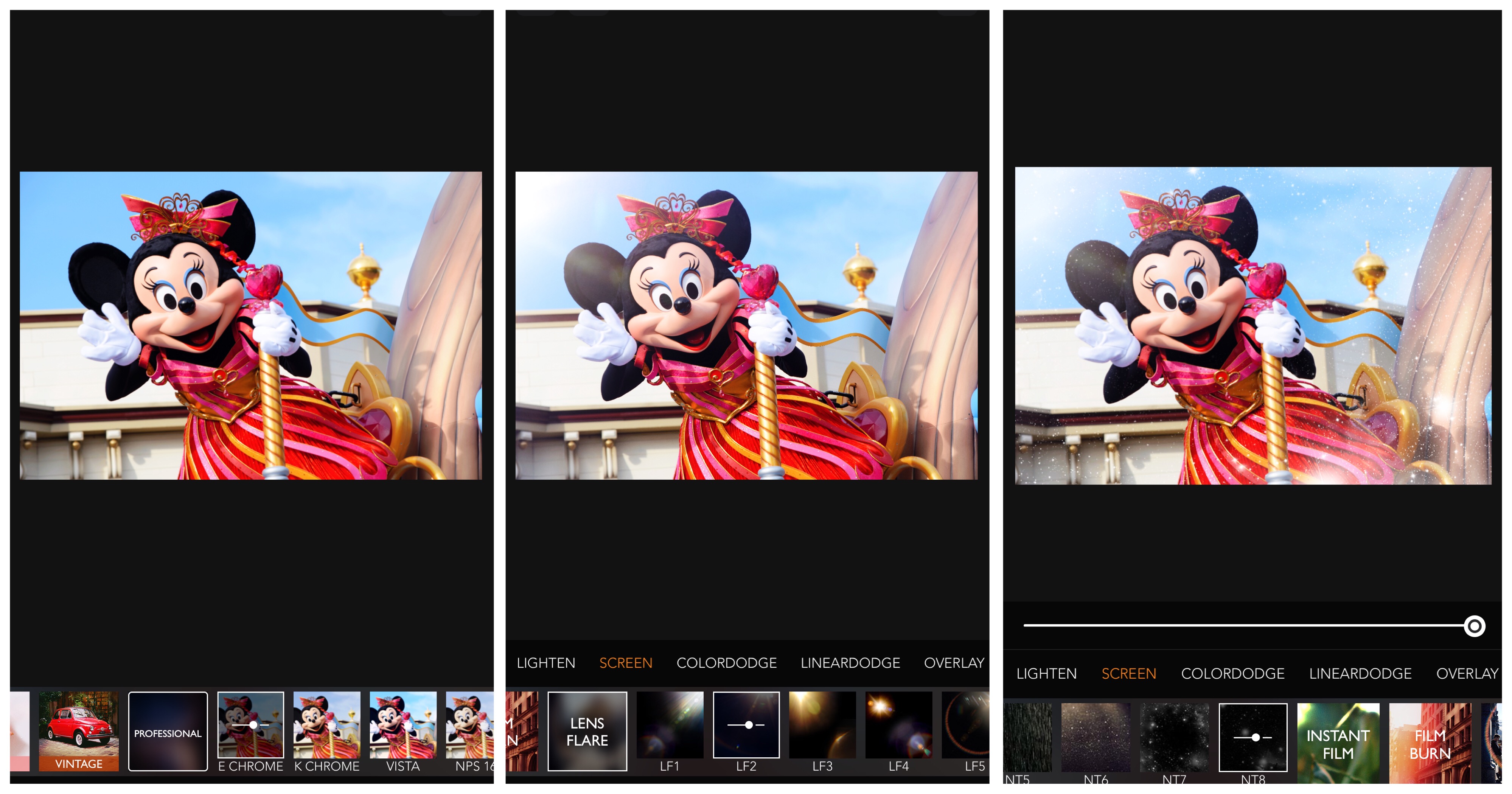Click the intensity slider handle in right screen

pos(1475,626)
